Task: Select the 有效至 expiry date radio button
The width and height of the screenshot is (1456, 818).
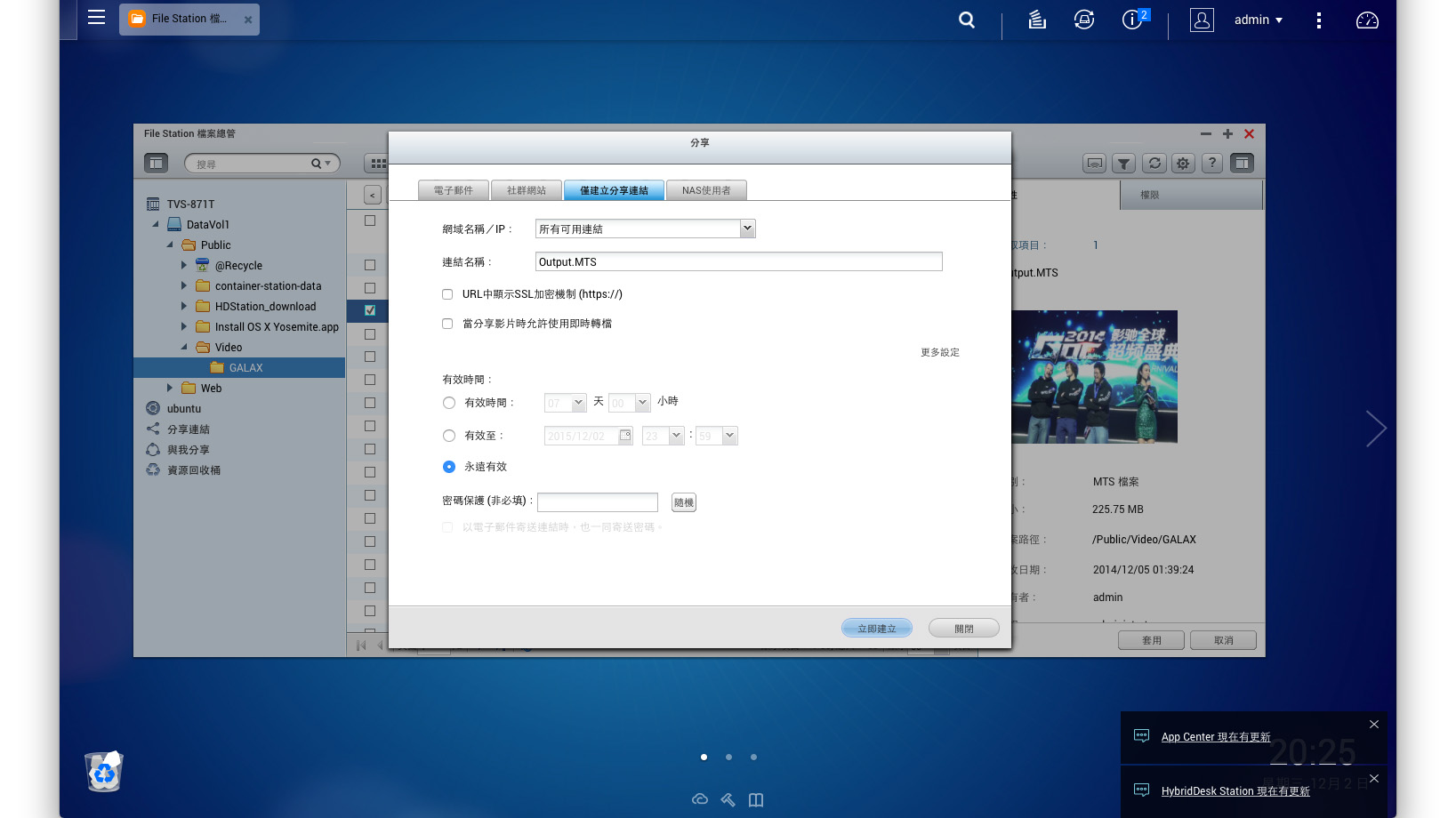Action: click(x=449, y=436)
